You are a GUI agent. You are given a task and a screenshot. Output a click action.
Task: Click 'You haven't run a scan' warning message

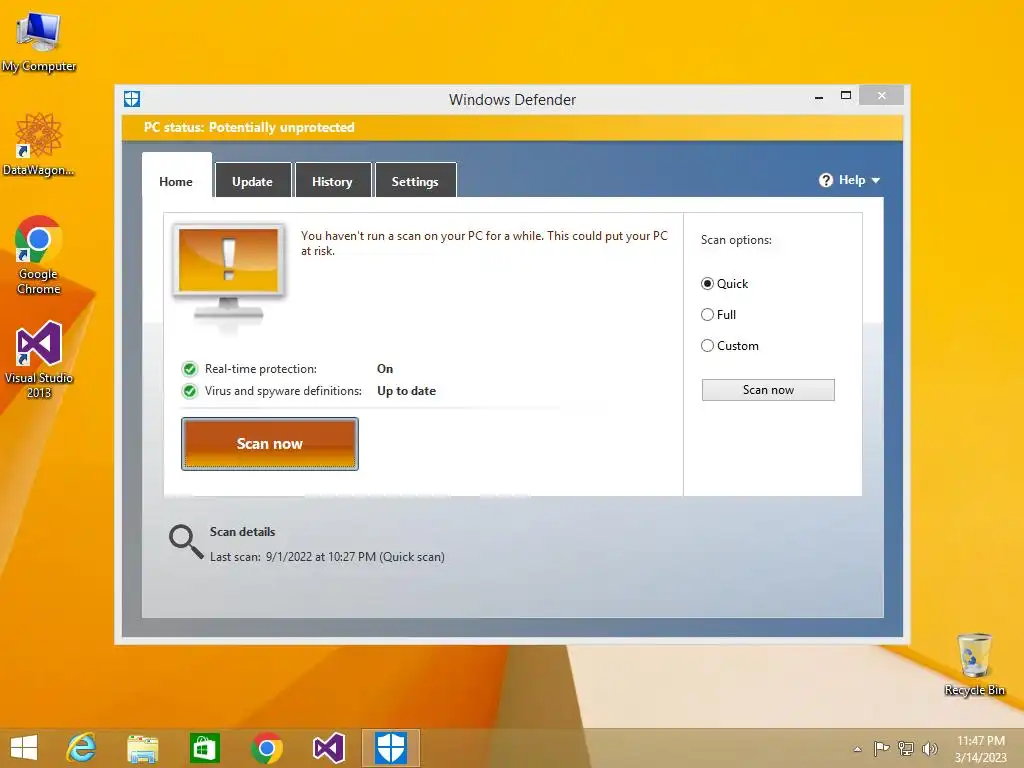click(484, 243)
